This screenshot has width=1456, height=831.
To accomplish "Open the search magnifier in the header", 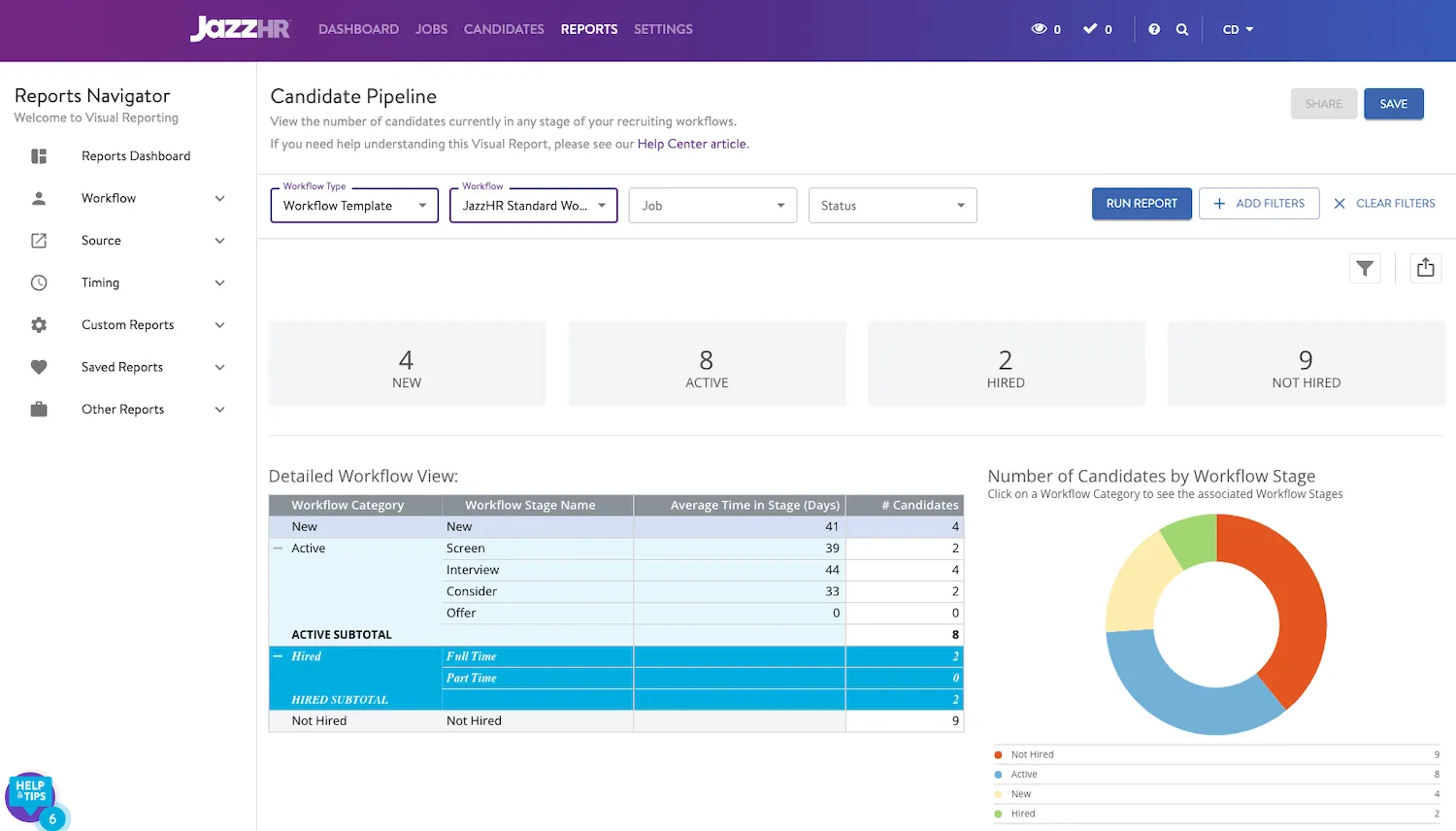I will point(1181,29).
